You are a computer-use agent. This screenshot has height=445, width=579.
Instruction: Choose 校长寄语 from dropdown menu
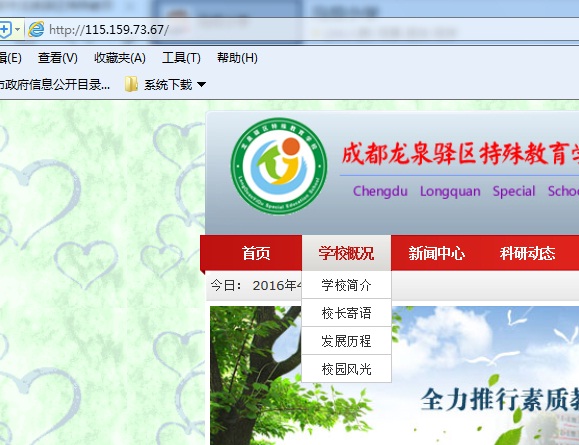(346, 313)
